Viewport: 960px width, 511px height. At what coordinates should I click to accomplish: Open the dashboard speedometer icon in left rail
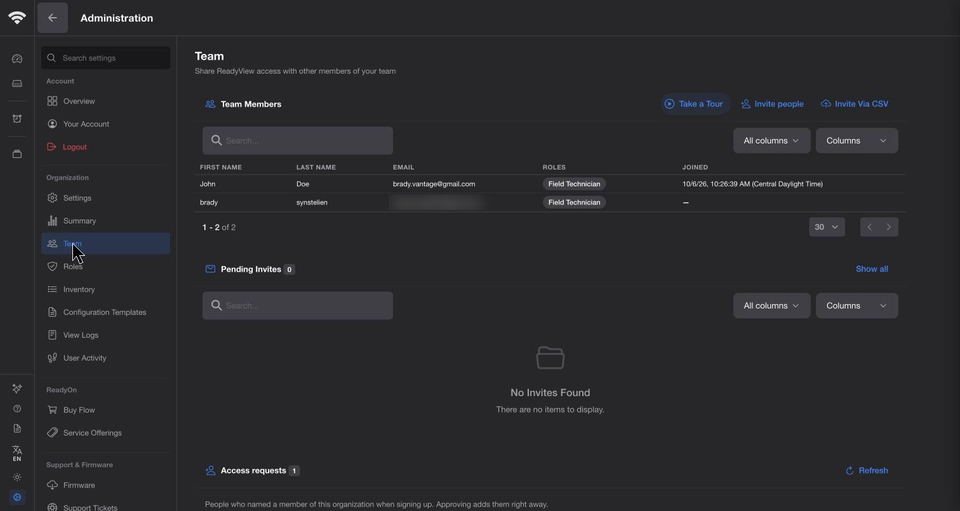click(17, 59)
